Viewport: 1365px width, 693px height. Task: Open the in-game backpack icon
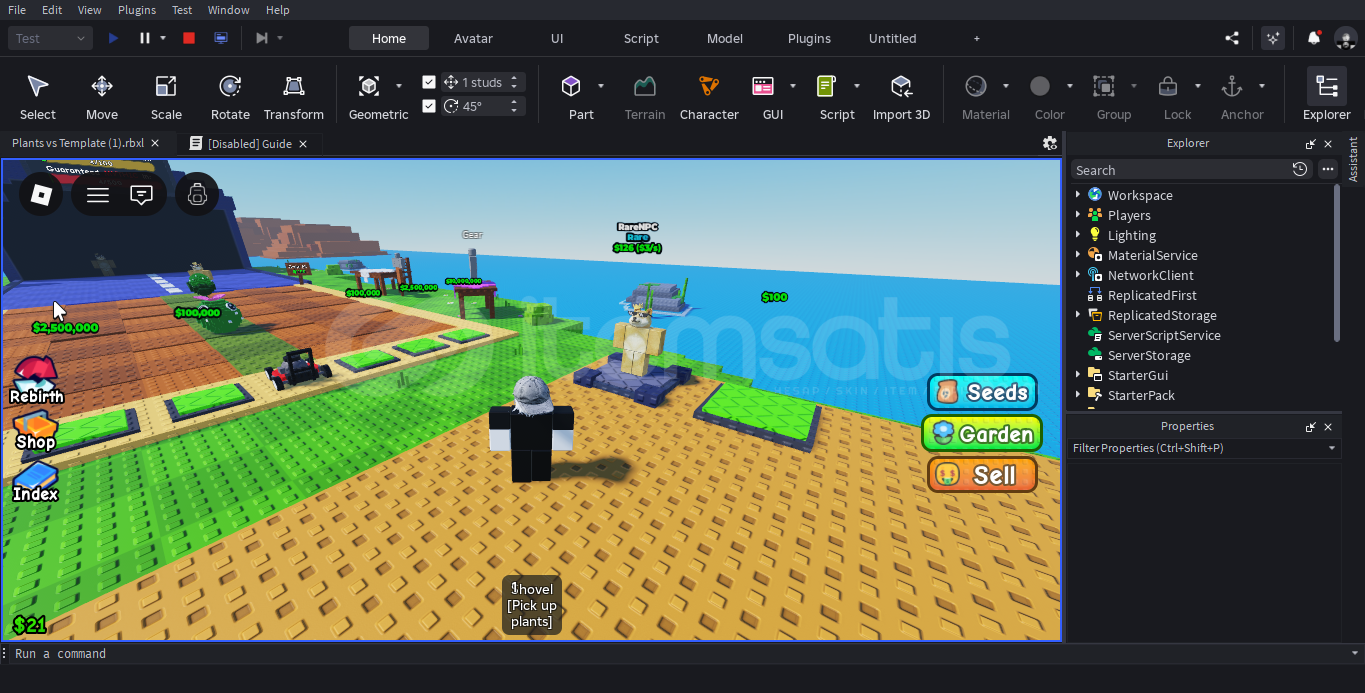coord(197,194)
